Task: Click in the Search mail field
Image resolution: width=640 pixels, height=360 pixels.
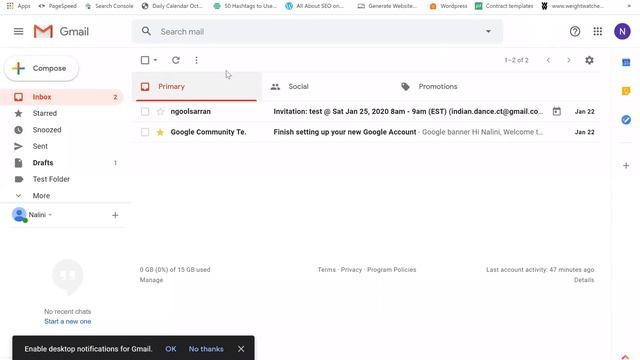Action: [317, 31]
